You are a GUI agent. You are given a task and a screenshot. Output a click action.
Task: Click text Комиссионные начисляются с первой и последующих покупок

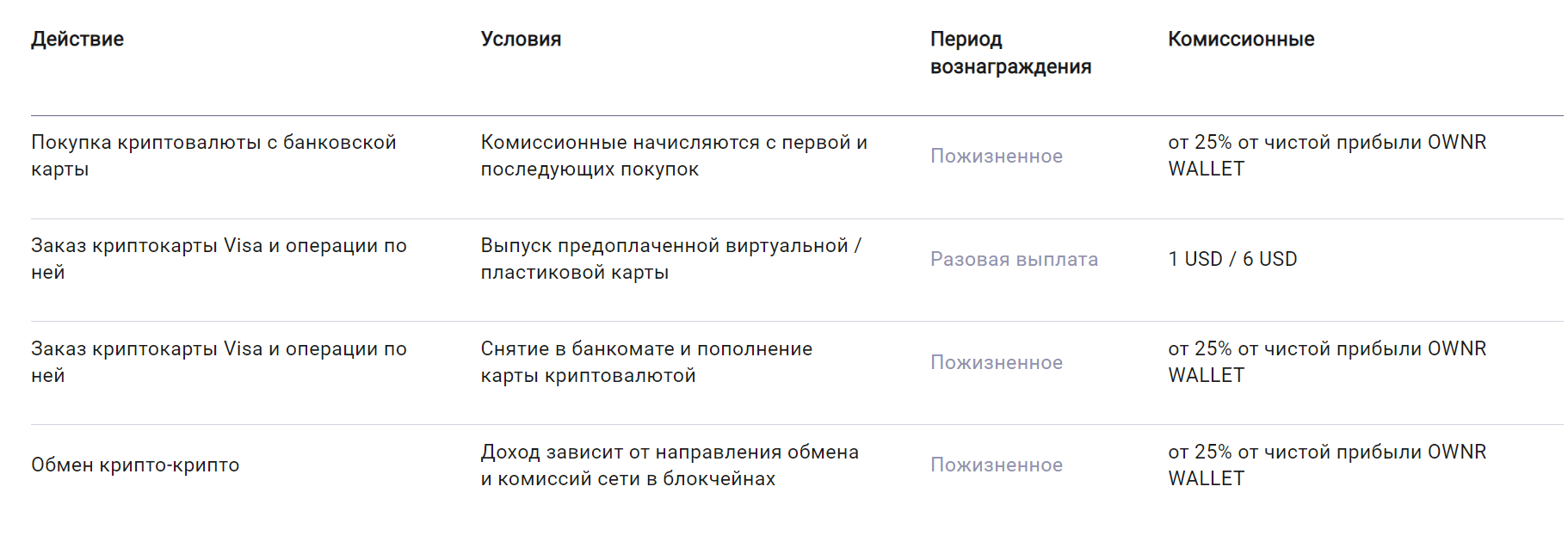coord(674,156)
